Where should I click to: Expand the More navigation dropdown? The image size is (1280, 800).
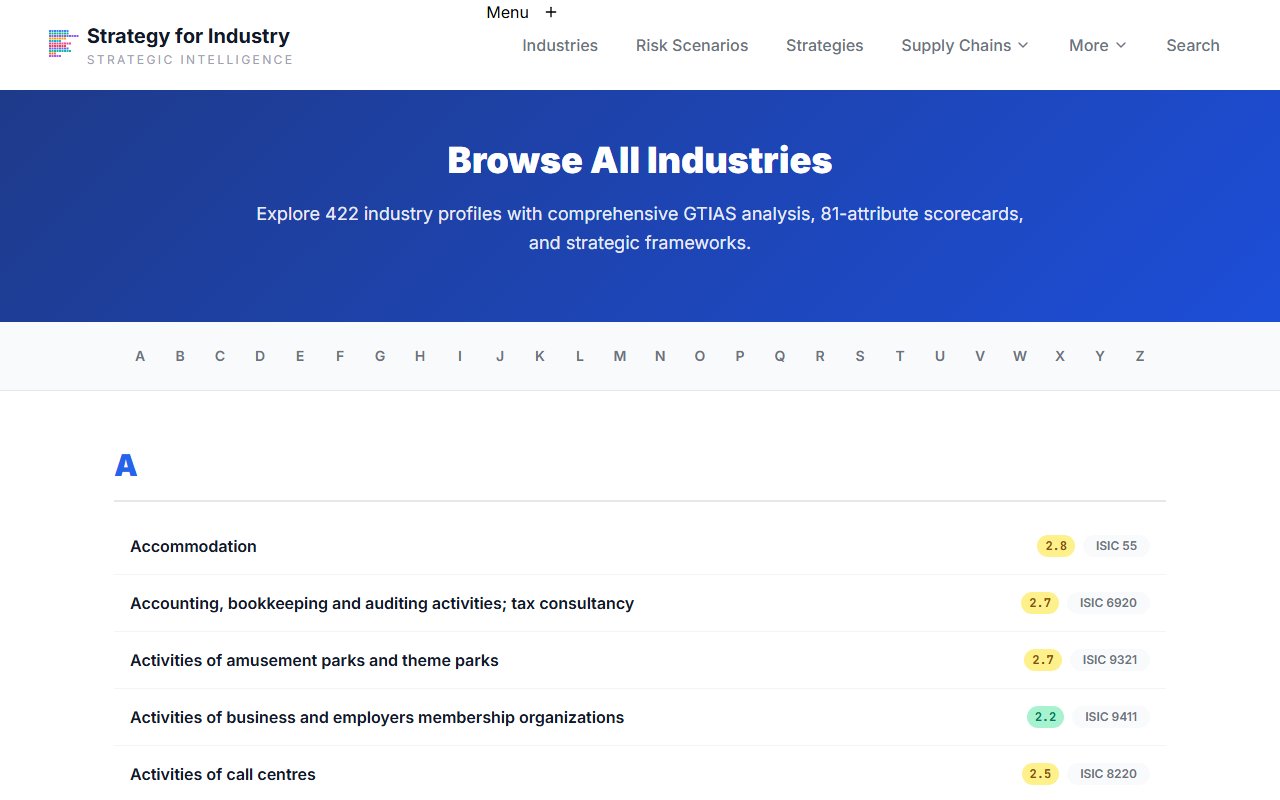coord(1097,45)
